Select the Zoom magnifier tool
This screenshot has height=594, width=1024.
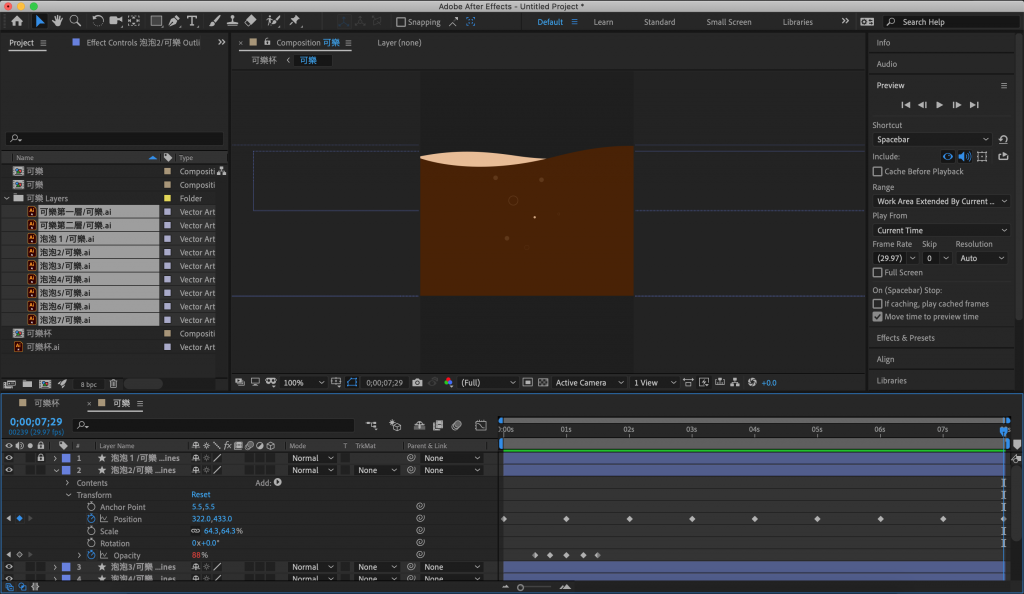point(77,21)
